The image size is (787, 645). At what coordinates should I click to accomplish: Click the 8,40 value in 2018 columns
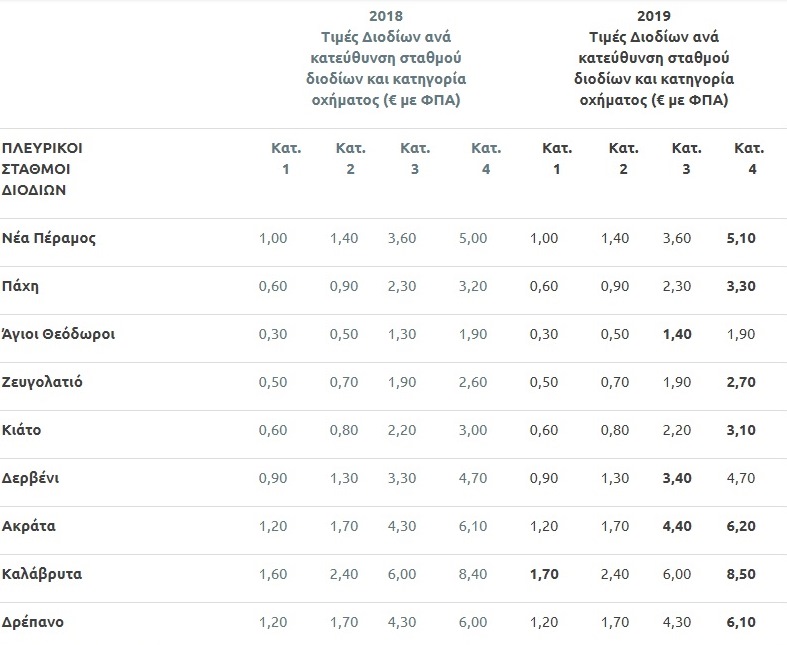(471, 574)
